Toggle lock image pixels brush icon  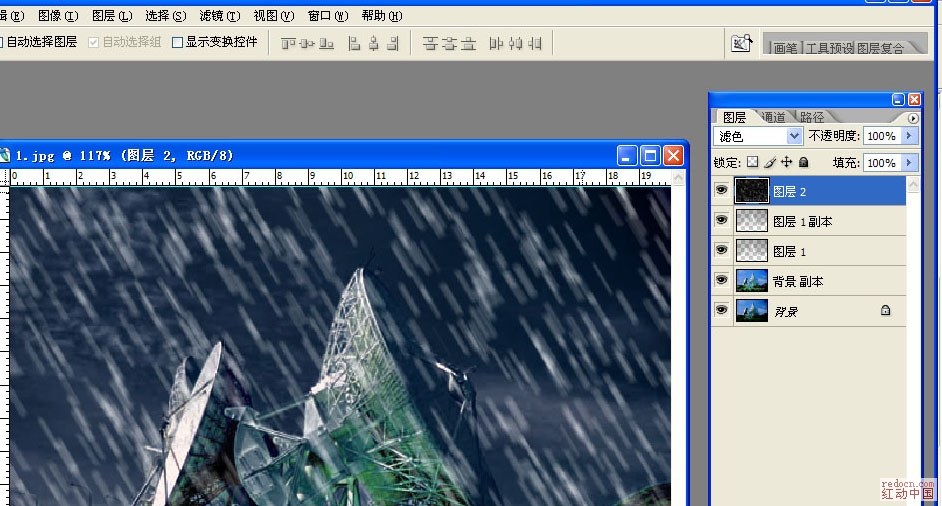point(770,162)
